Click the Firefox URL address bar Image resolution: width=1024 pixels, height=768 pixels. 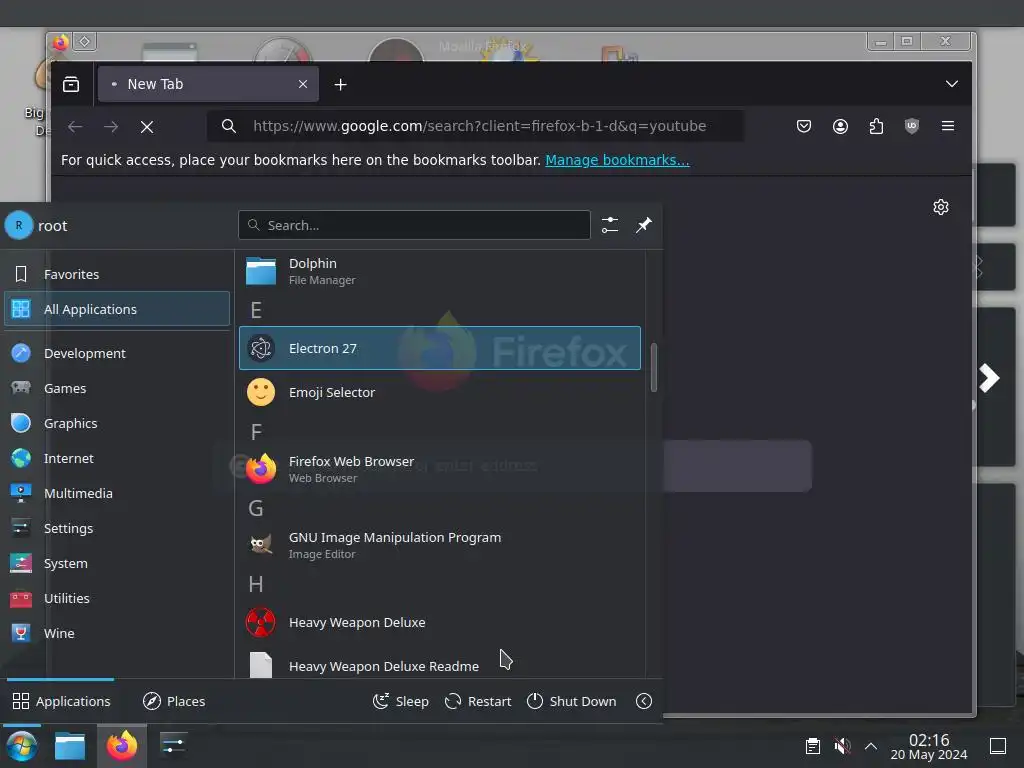475,126
